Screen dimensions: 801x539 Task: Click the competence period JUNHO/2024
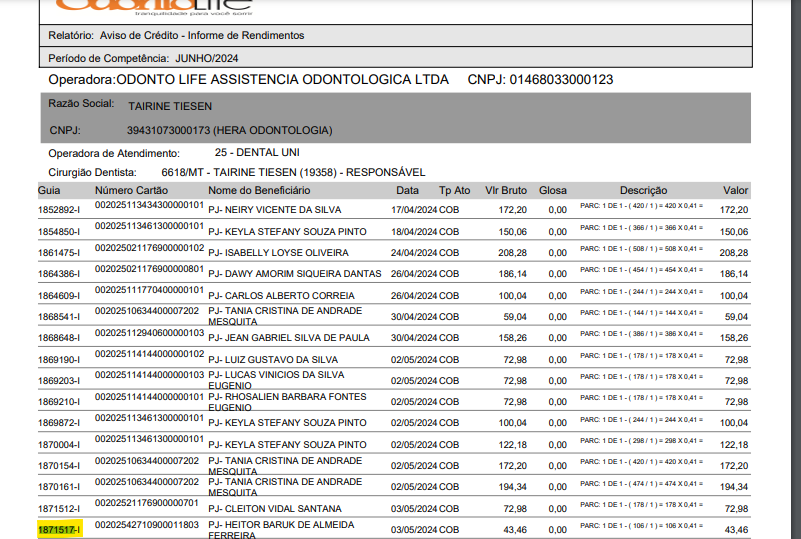point(206,58)
